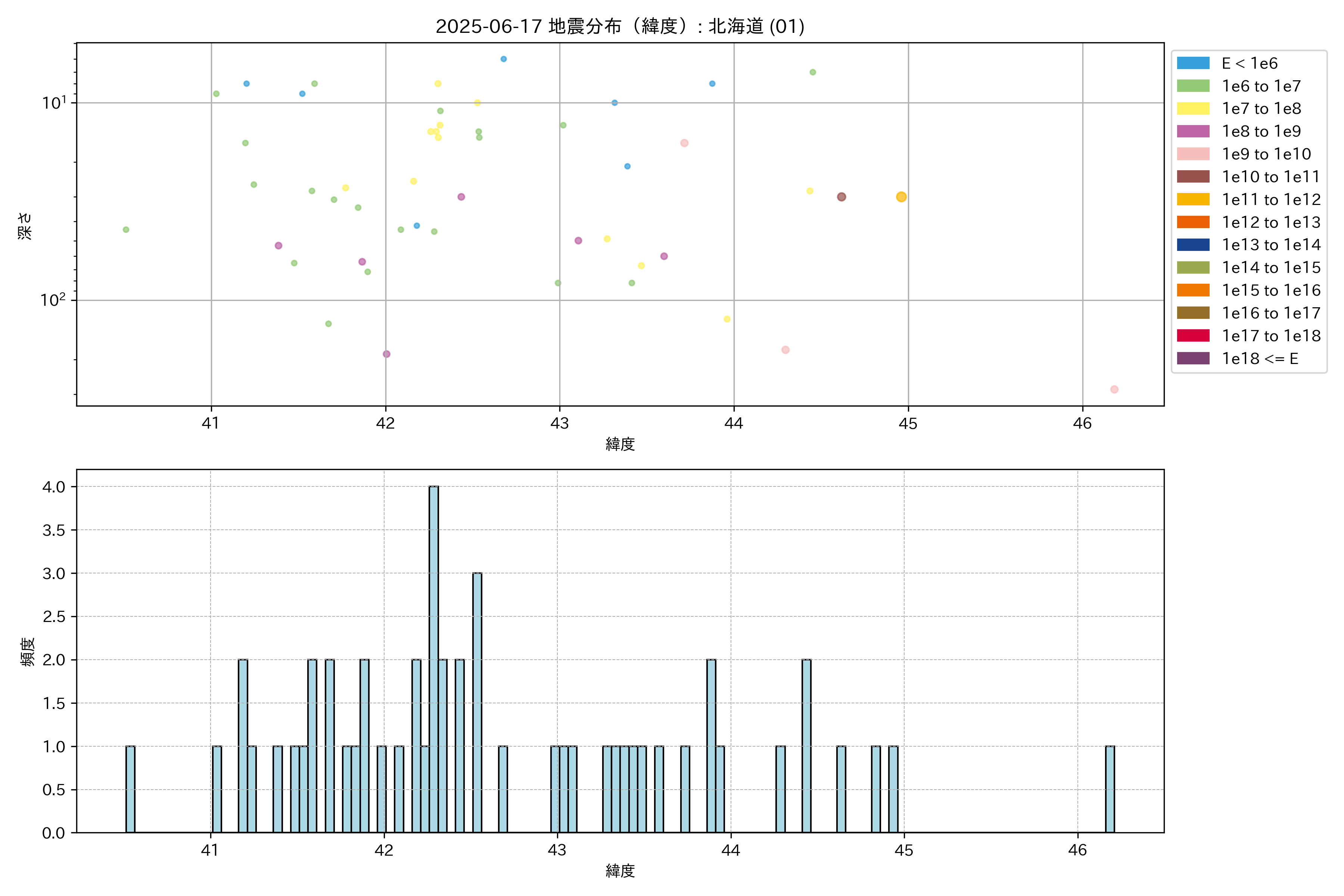Click the blue E < 1e6 legend swatch
1344x896 pixels.
coord(1192,63)
